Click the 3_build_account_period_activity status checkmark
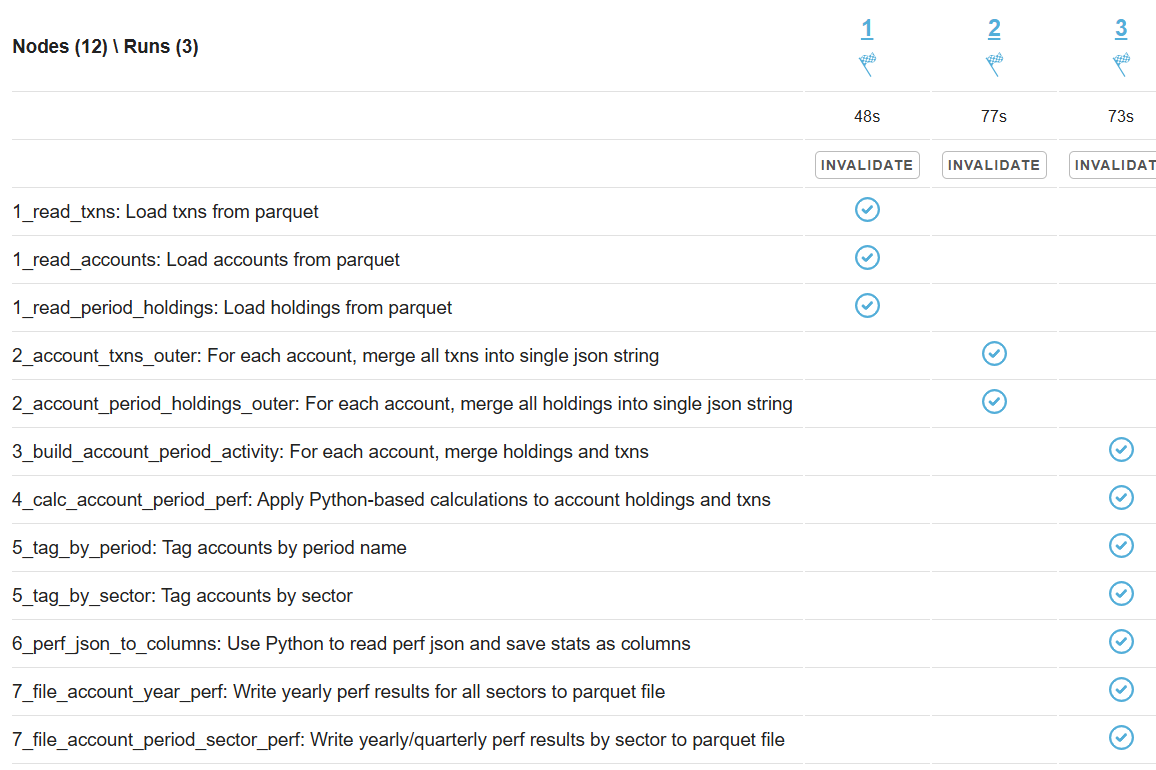Viewport: 1156px width, 770px height. point(1121,449)
